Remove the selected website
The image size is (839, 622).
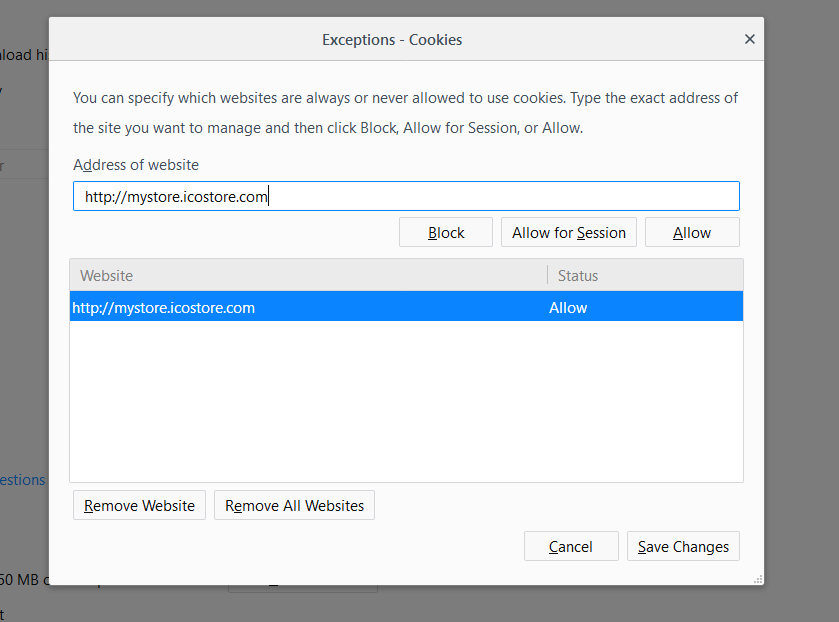(139, 505)
